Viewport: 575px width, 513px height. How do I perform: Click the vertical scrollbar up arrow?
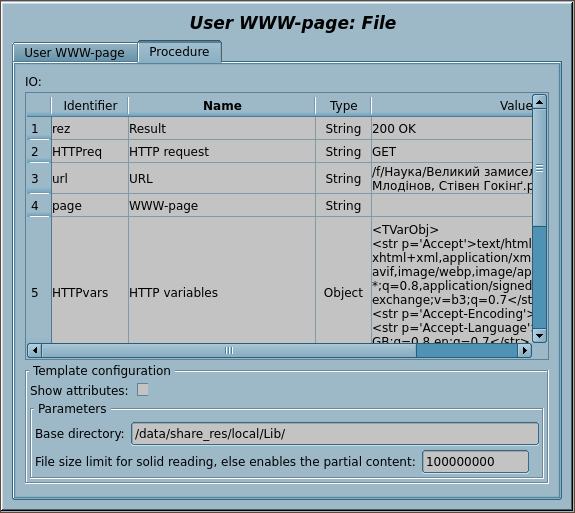539,102
